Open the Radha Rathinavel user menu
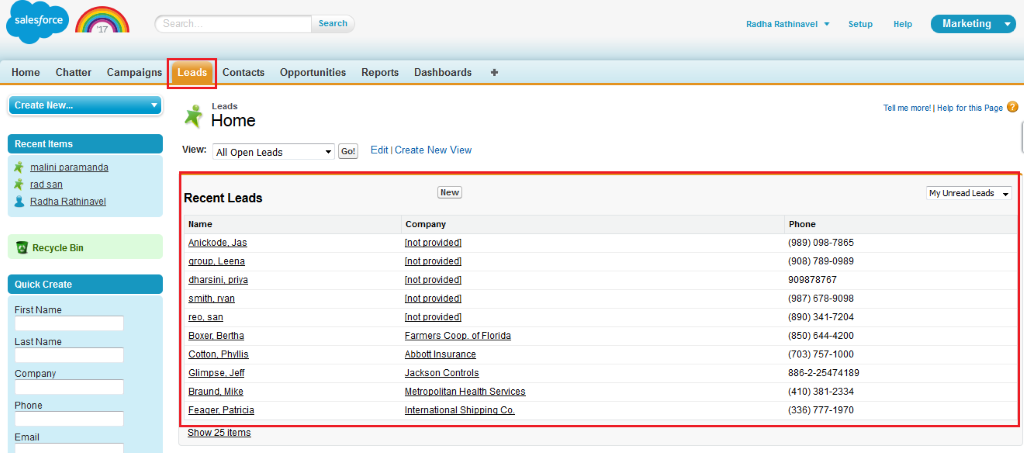Screen dimensions: 1024x453 [x=788, y=24]
